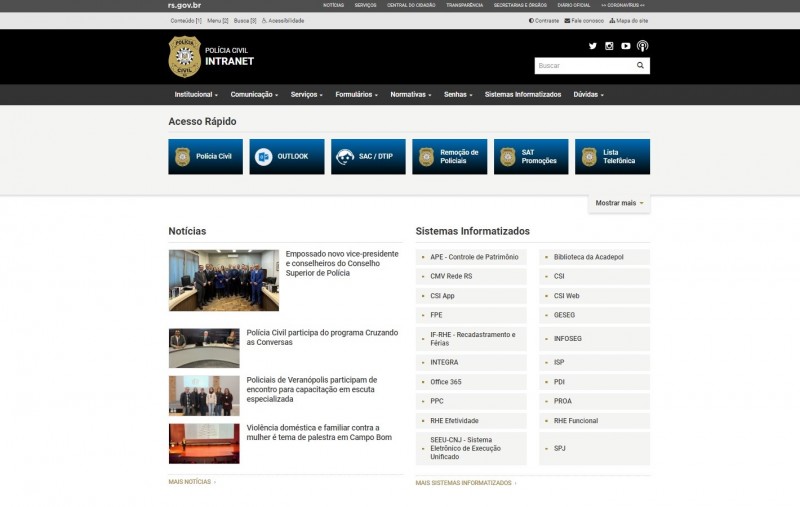Open INTEGRA system link
The image size is (800, 507).
pyautogui.click(x=471, y=362)
